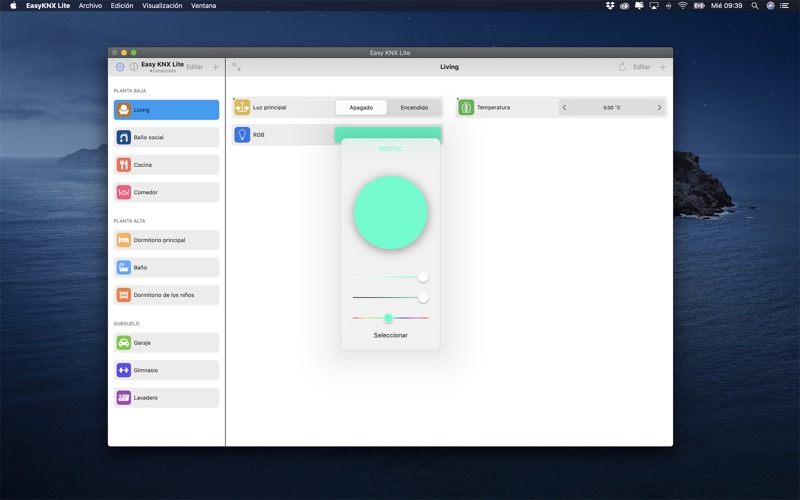Click the brightness slider handle in color popup
800x500 pixels.
(423, 297)
